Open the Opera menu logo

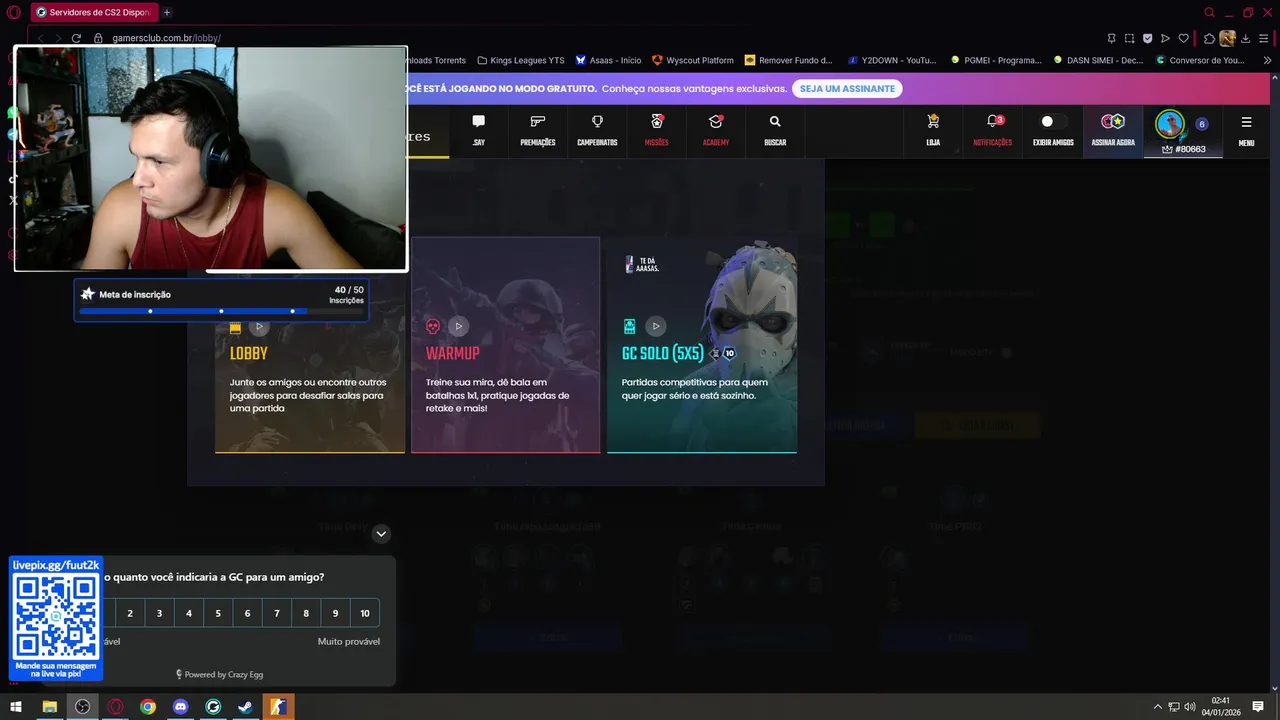(13, 12)
